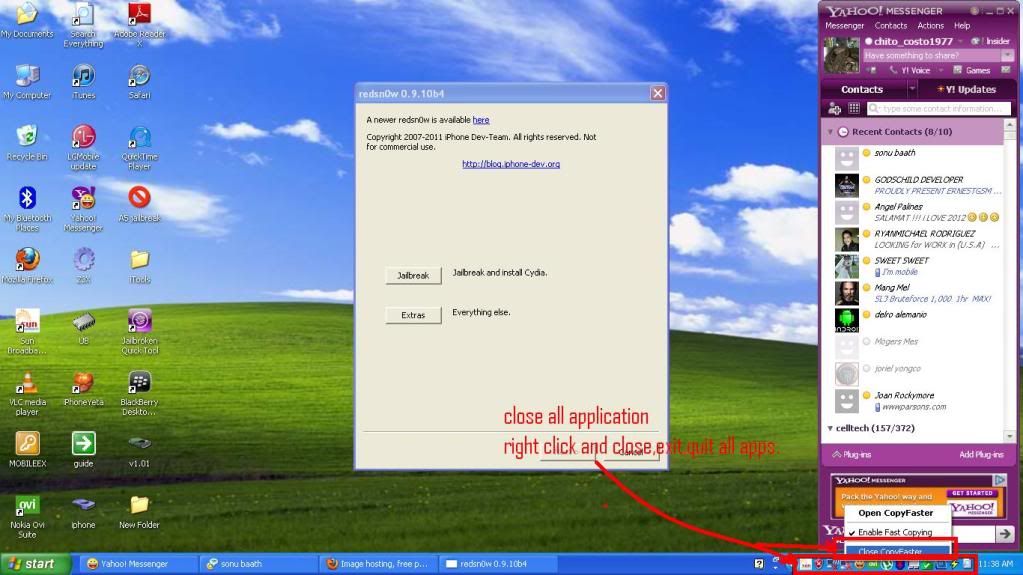
Task: Select the Sun Broadband shortcut
Action: coord(27,332)
